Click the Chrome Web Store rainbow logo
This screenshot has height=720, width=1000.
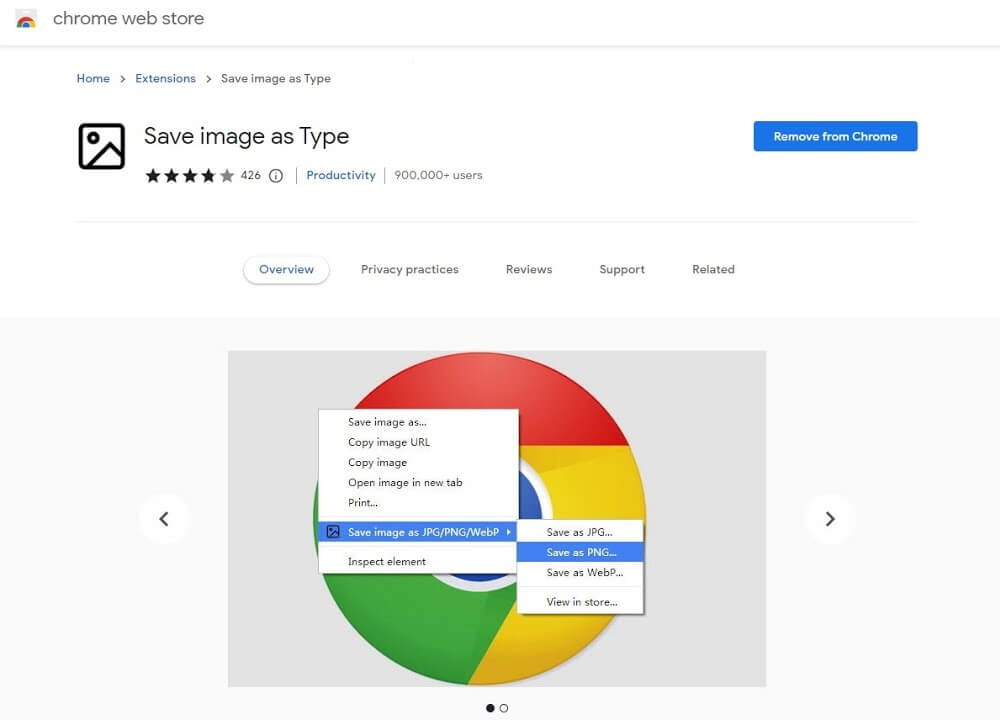[26, 19]
